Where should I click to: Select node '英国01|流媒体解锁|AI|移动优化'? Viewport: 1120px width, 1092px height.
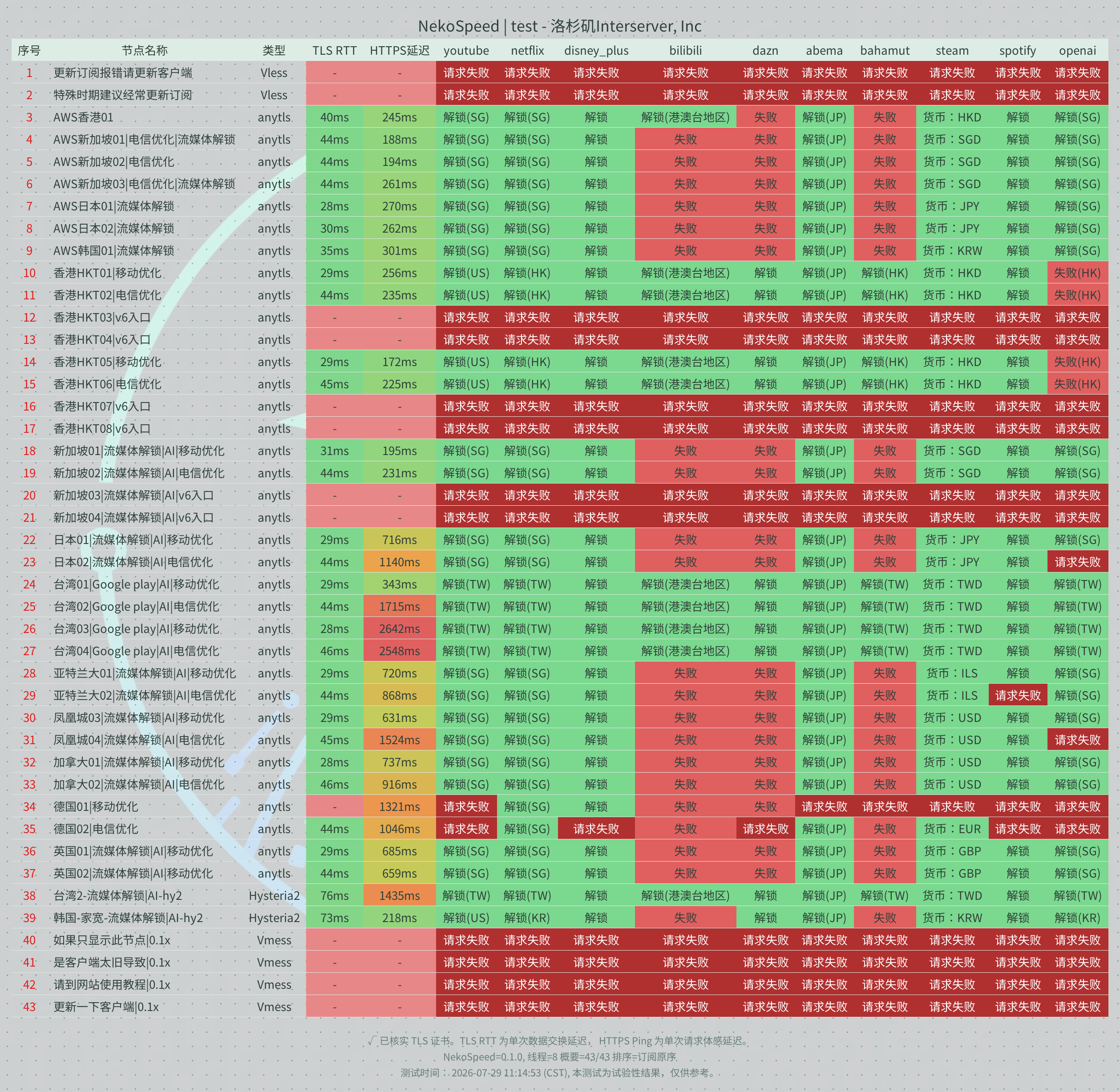(x=133, y=851)
